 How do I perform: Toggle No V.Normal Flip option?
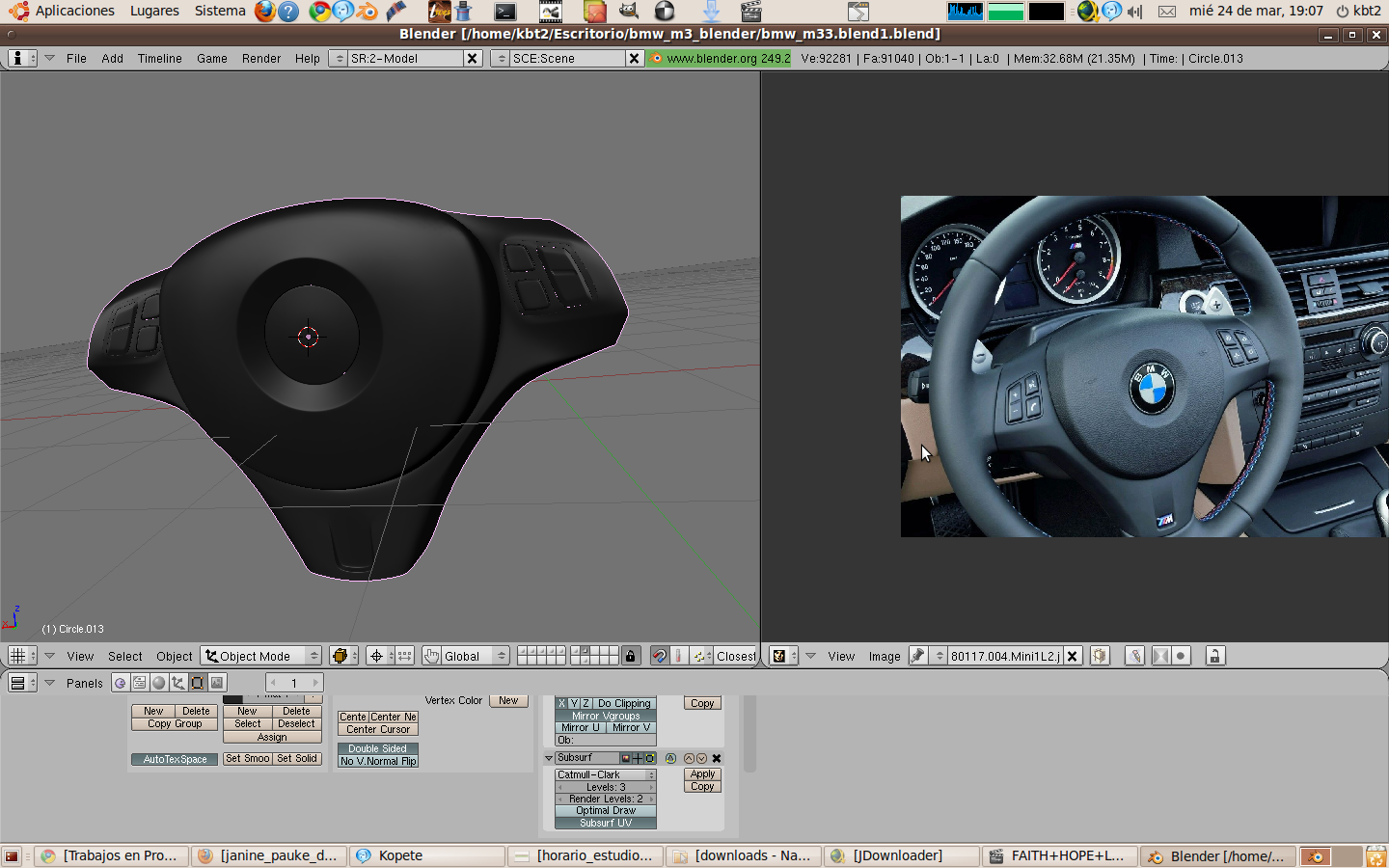coord(378,761)
